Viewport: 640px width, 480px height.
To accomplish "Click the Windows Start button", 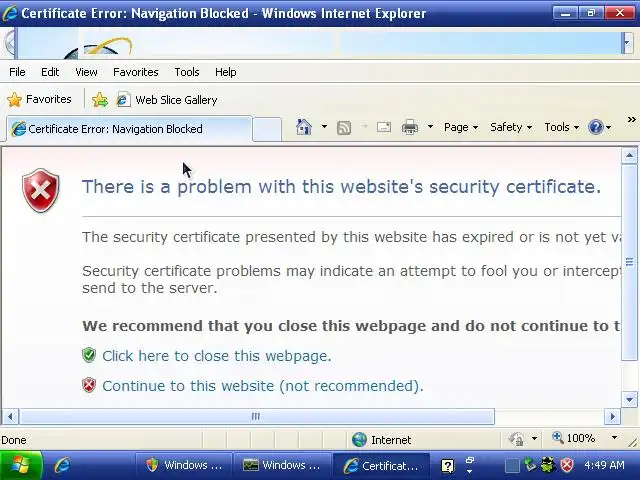I will 21,465.
